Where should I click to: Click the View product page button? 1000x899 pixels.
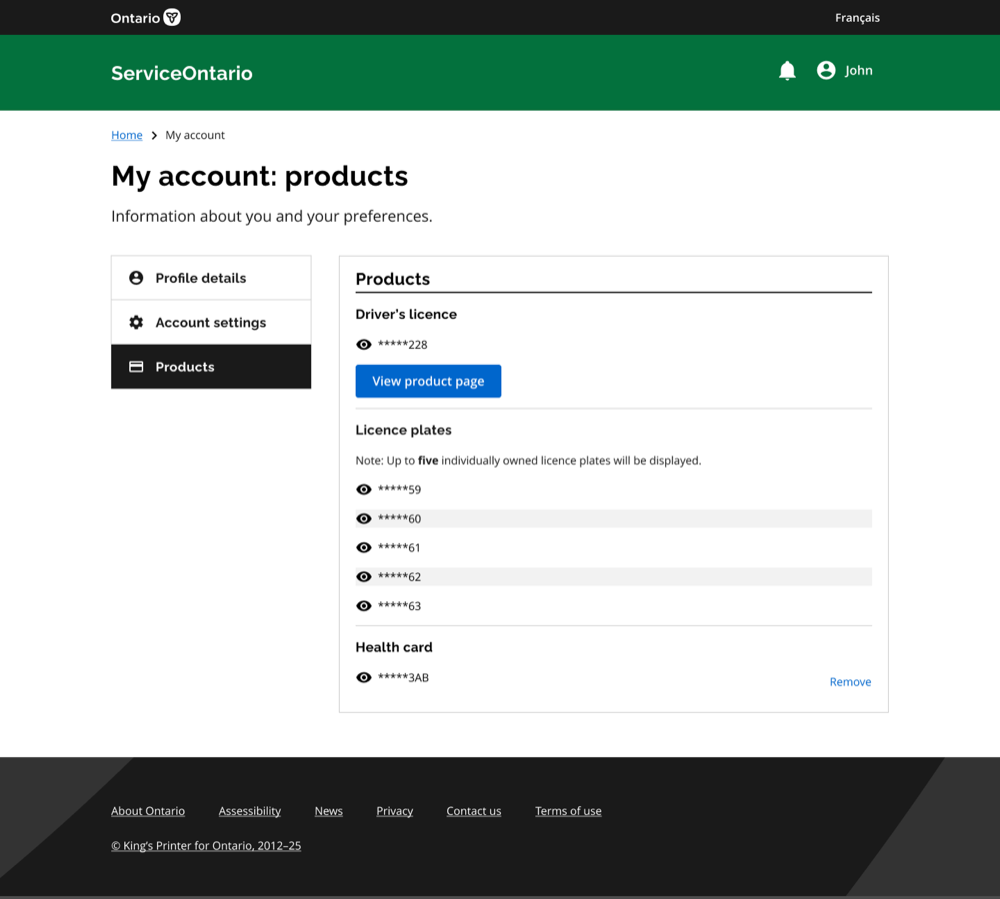(428, 381)
